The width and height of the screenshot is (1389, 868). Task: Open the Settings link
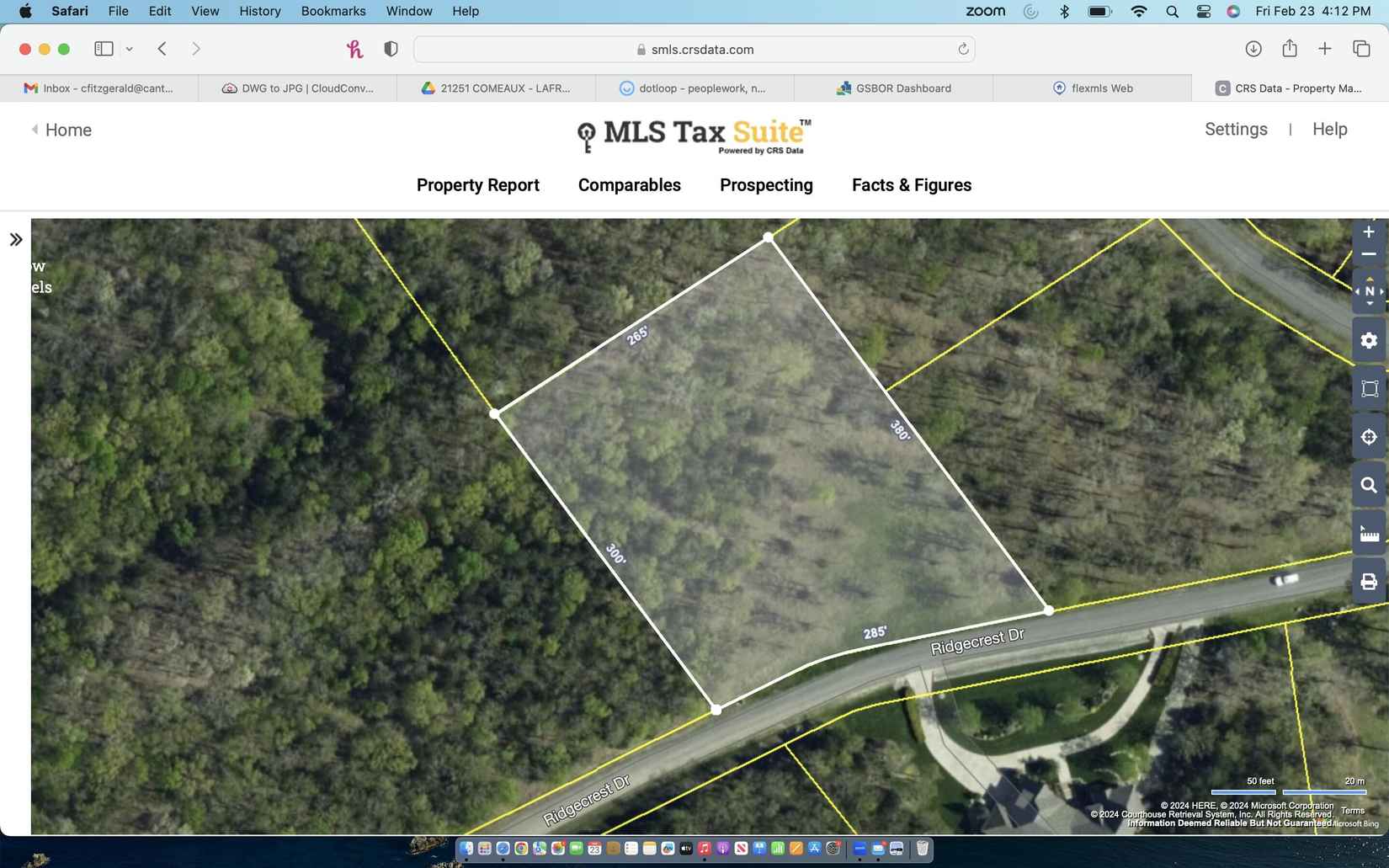[x=1235, y=130]
